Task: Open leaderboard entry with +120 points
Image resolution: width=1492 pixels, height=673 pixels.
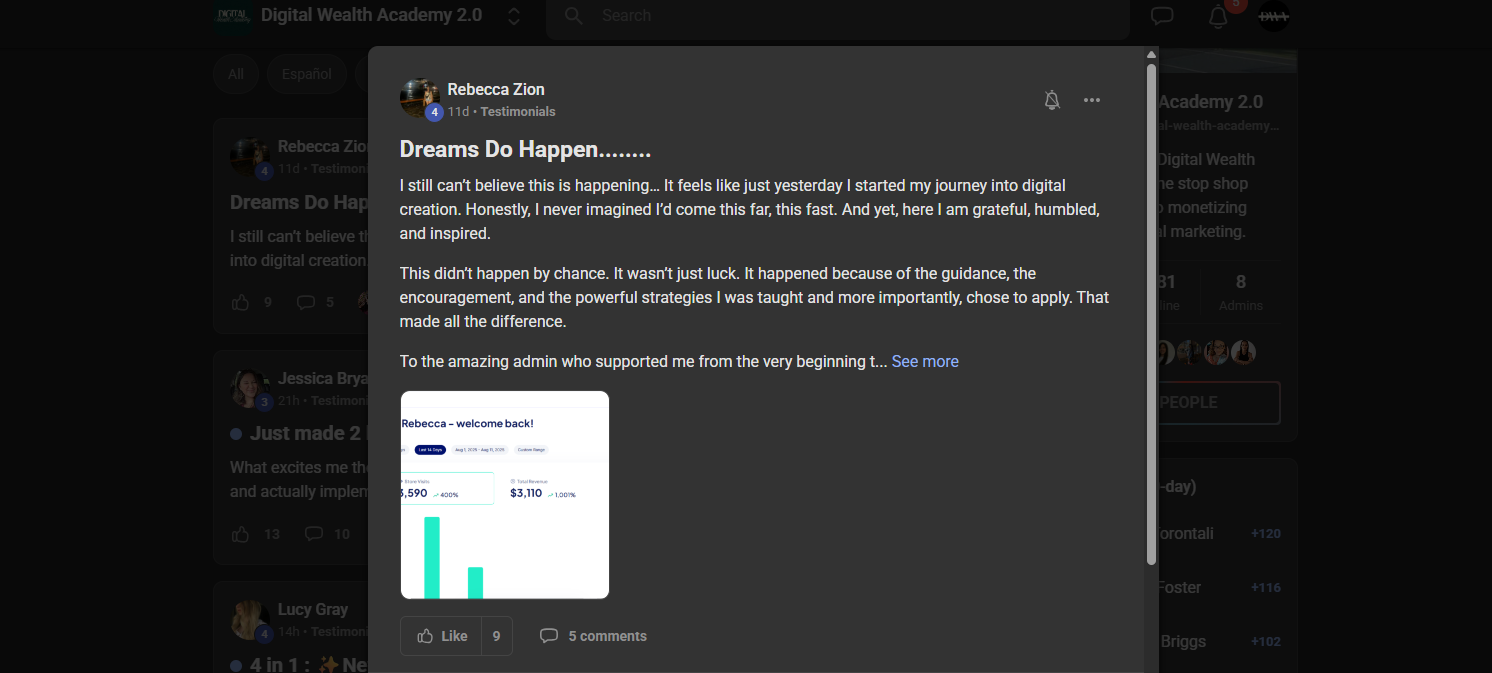Action: pos(1220,534)
